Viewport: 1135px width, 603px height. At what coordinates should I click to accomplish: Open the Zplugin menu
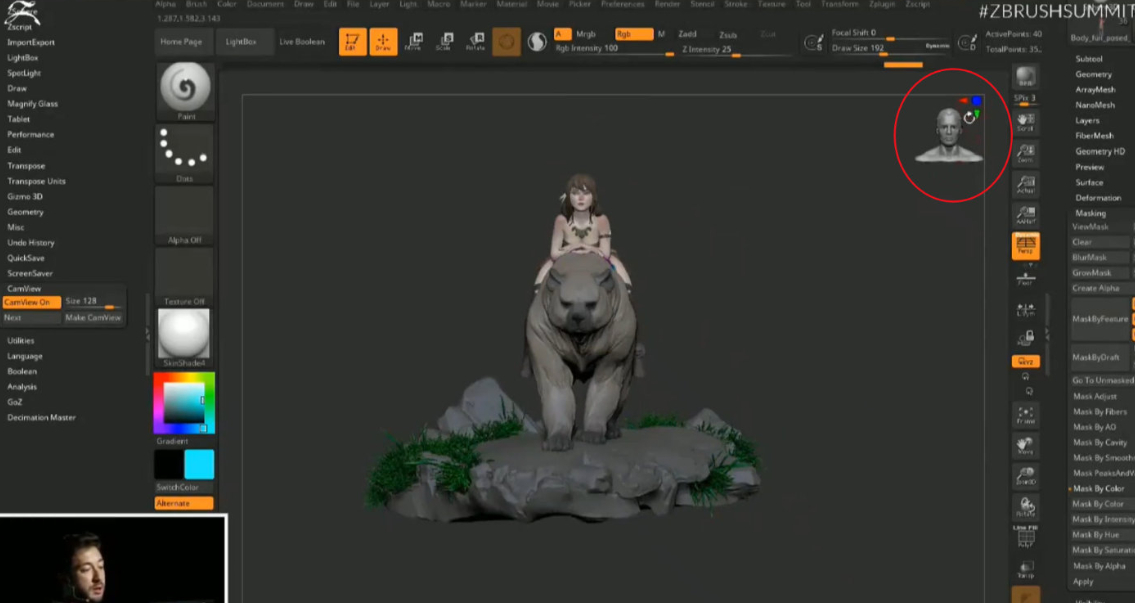click(882, 4)
